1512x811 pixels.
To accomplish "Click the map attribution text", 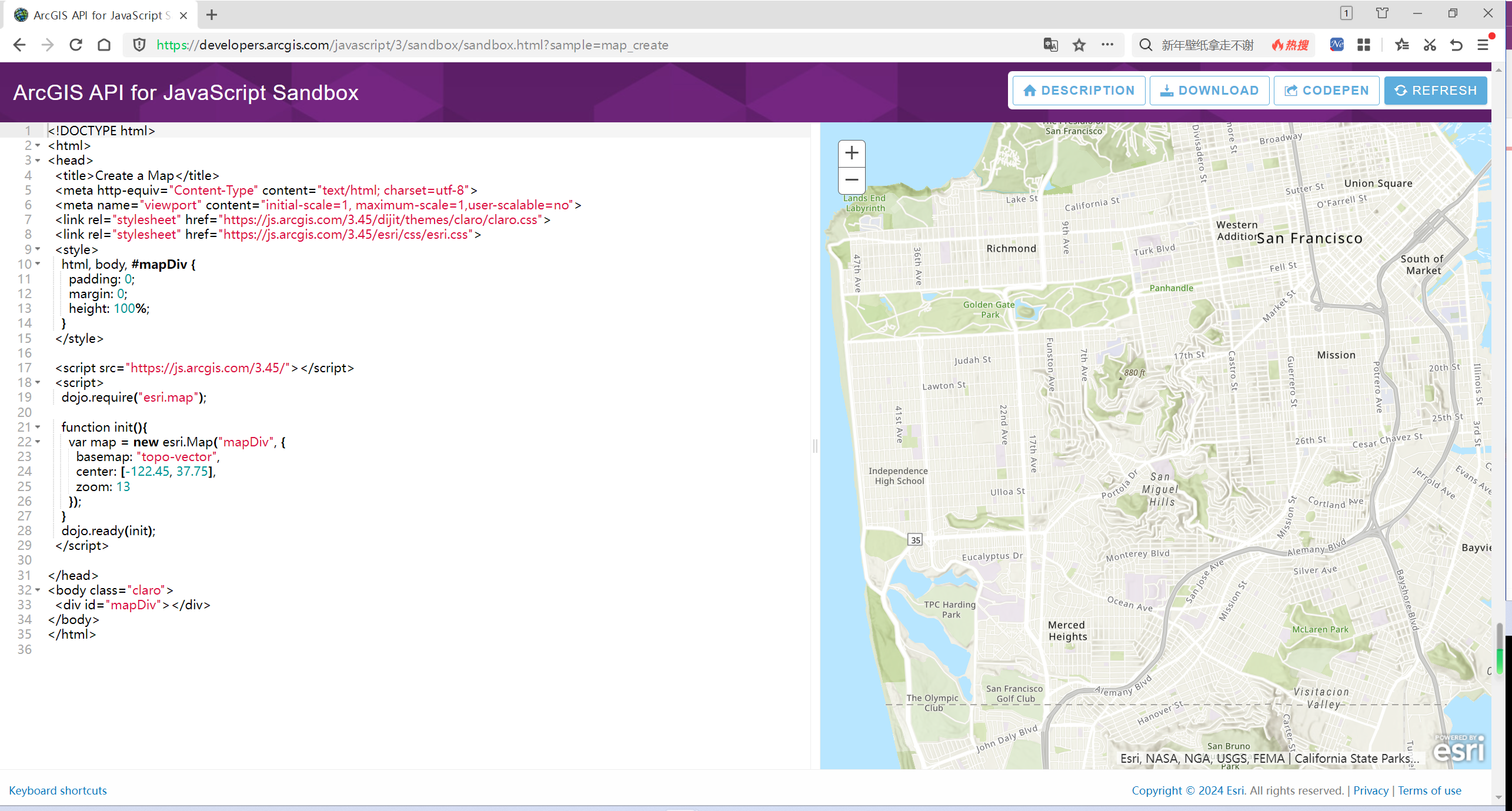I will [x=1269, y=759].
